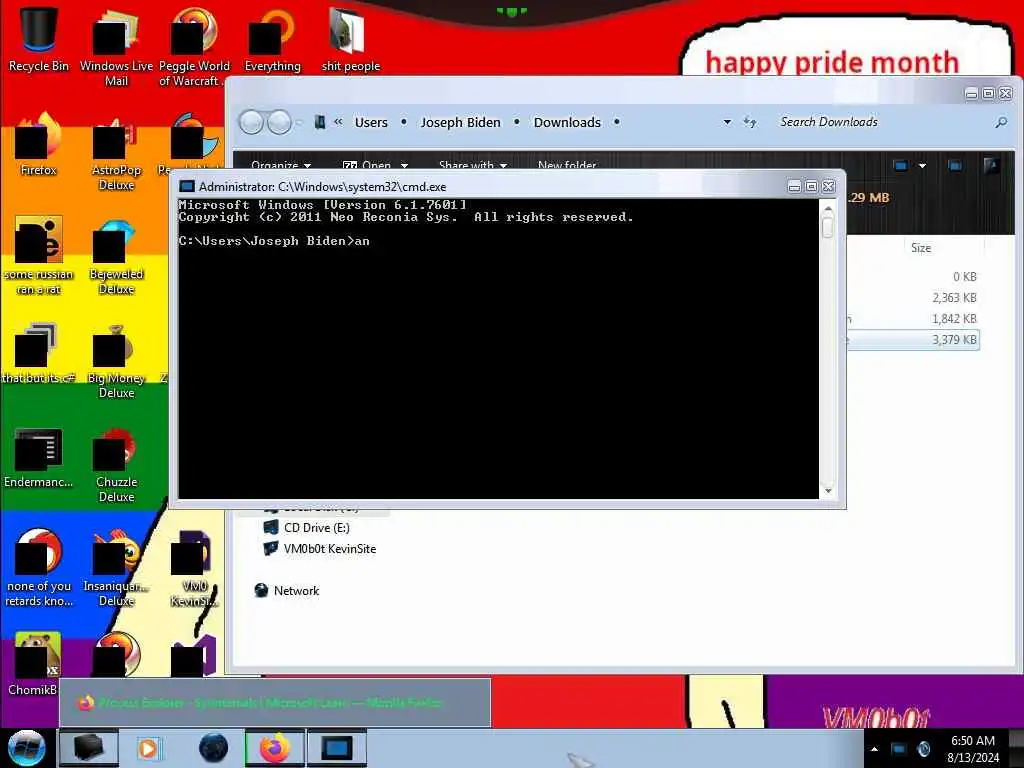Select the file row sized 1,842 KB
This screenshot has height=768, width=1024.
[x=914, y=319]
